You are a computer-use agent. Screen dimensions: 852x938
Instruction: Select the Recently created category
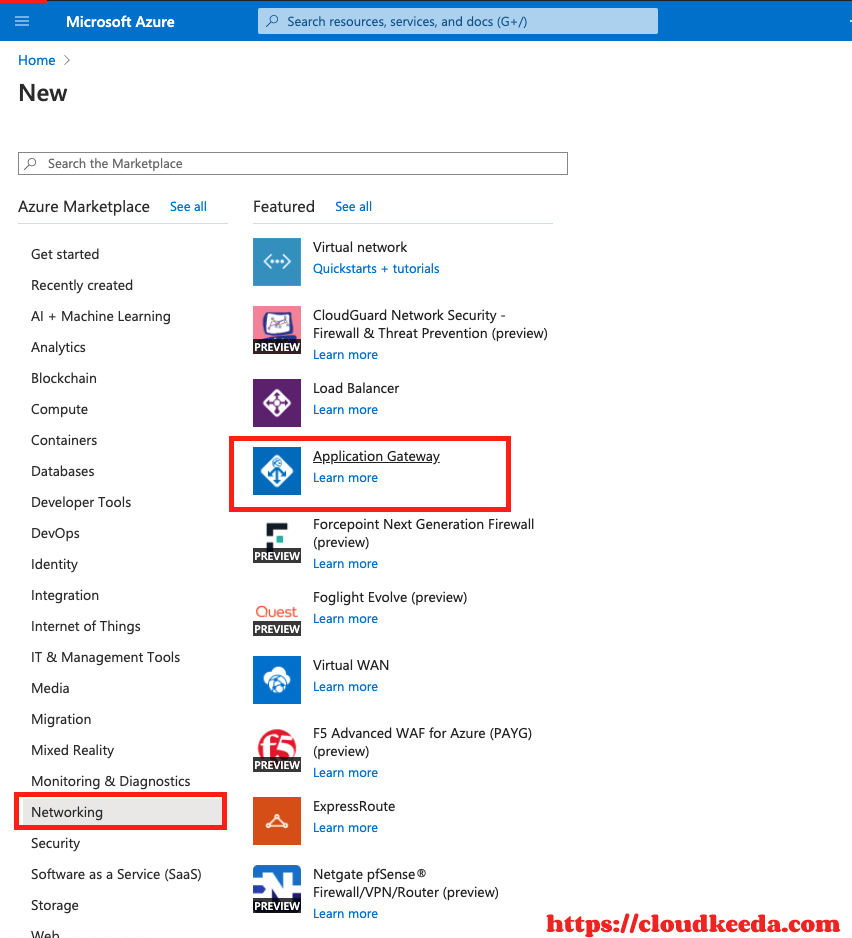pyautogui.click(x=82, y=285)
